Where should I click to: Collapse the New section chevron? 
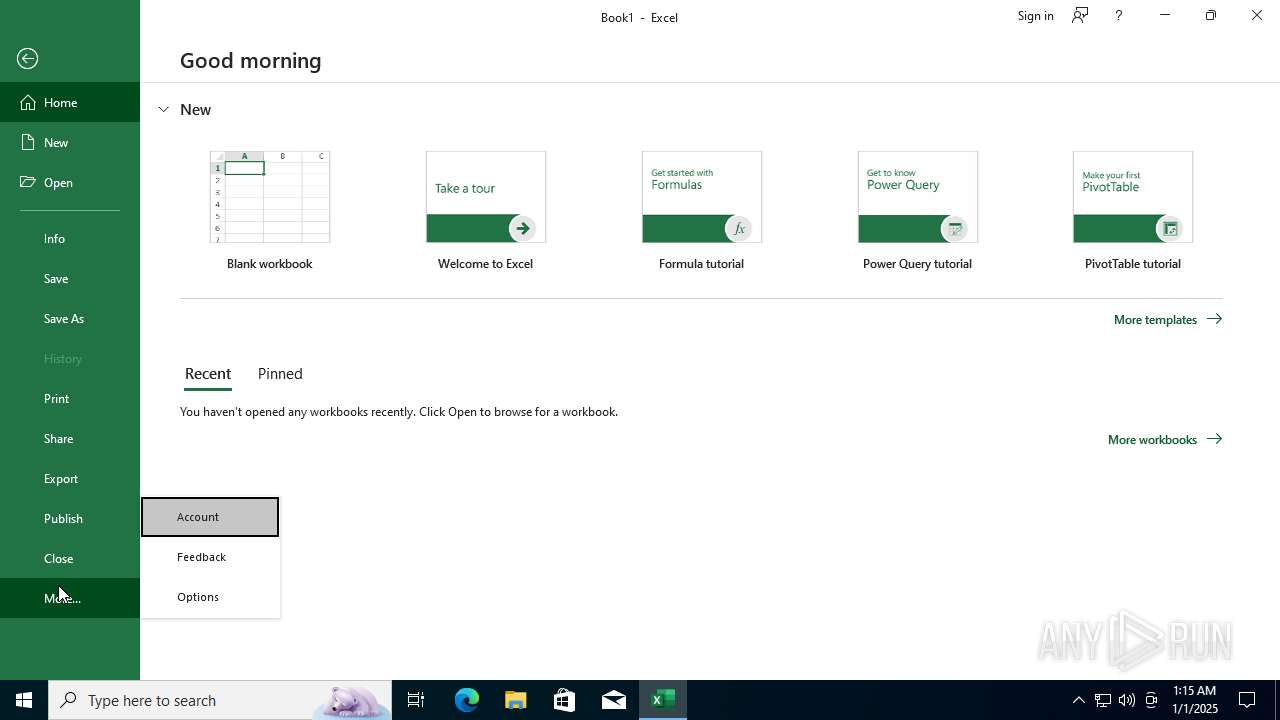pyautogui.click(x=163, y=109)
